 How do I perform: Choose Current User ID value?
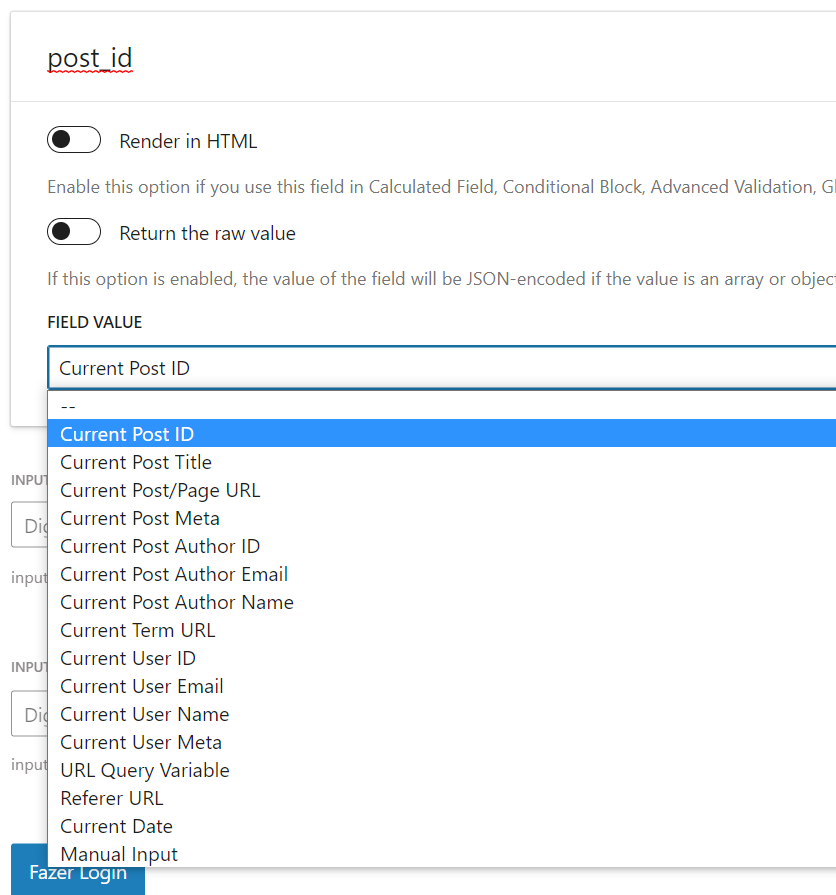point(127,658)
